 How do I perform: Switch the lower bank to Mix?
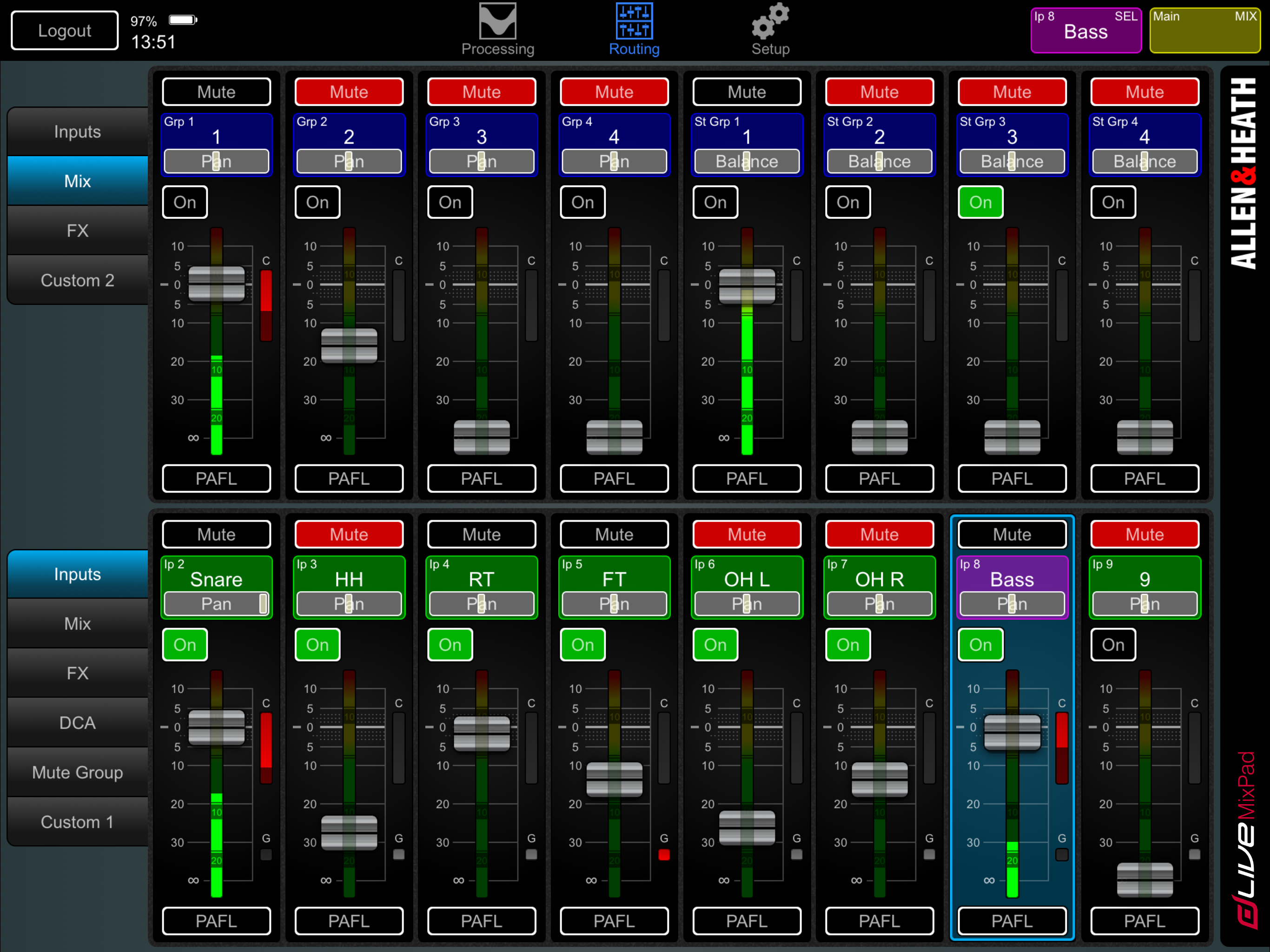point(77,623)
